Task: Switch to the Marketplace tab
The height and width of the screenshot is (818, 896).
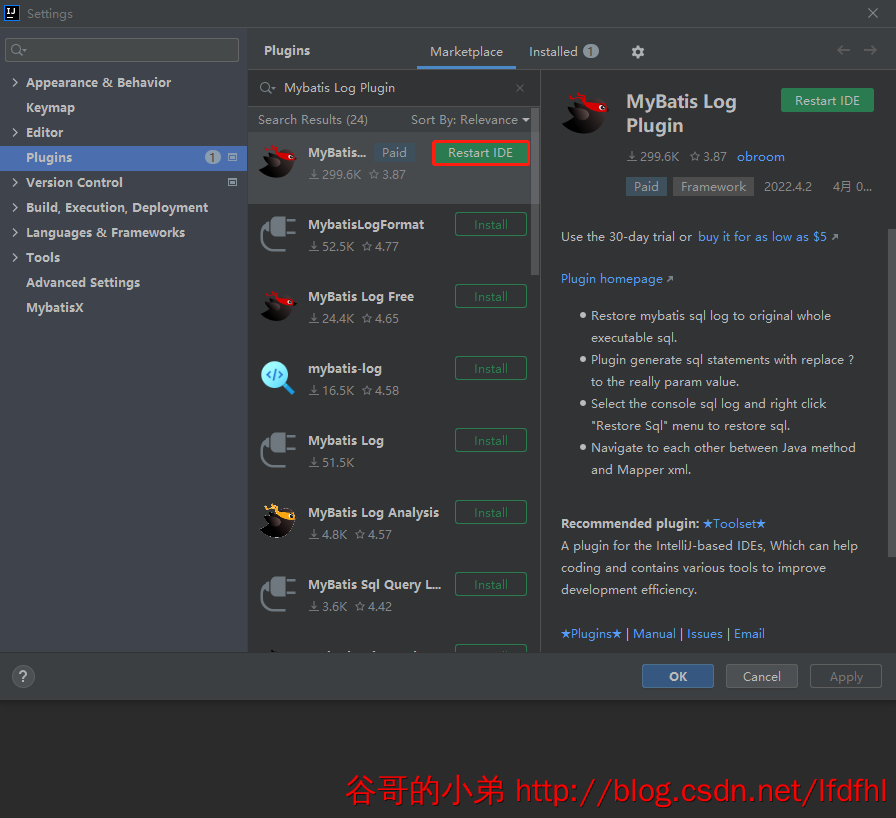Action: coord(466,52)
